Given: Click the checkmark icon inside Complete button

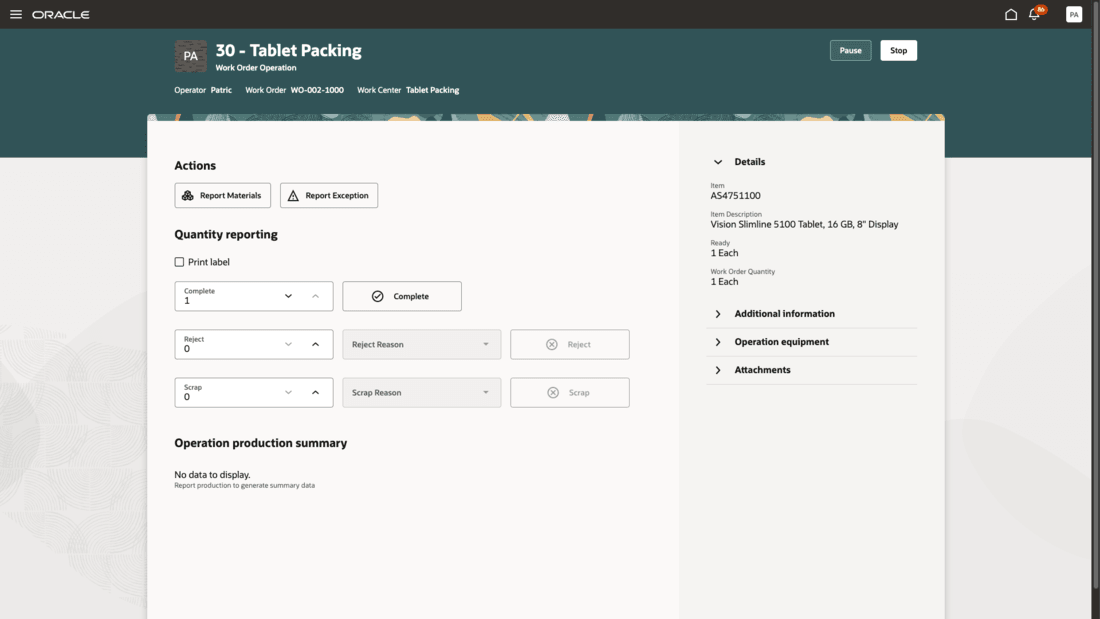Looking at the screenshot, I should (377, 296).
